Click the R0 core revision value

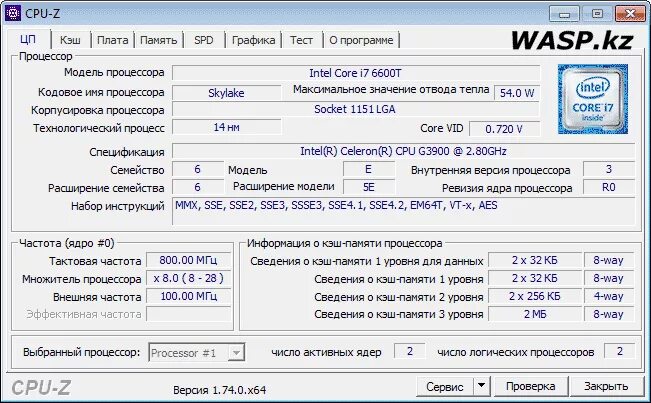[x=609, y=187]
